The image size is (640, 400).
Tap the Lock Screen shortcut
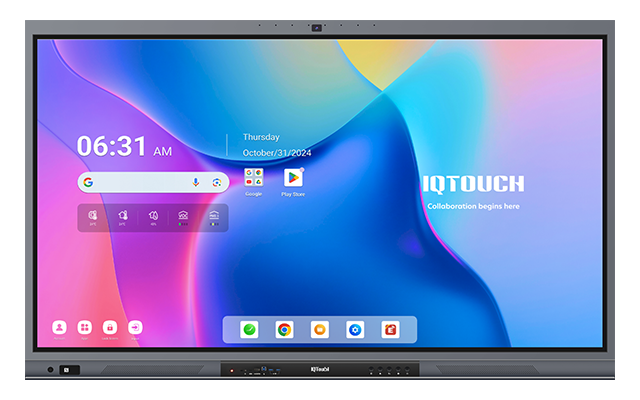tap(110, 327)
